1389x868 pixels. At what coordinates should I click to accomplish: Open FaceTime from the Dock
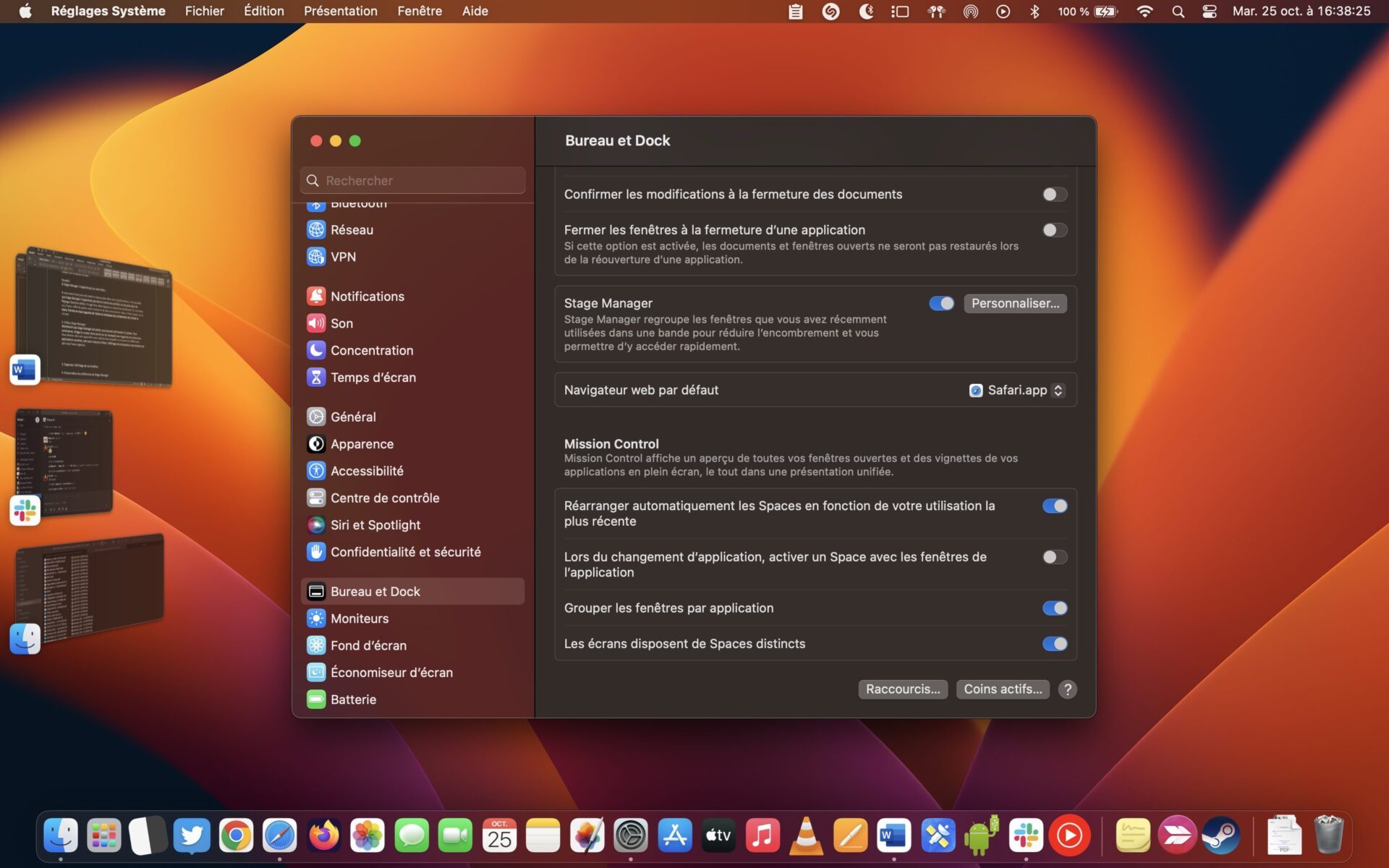coord(455,836)
